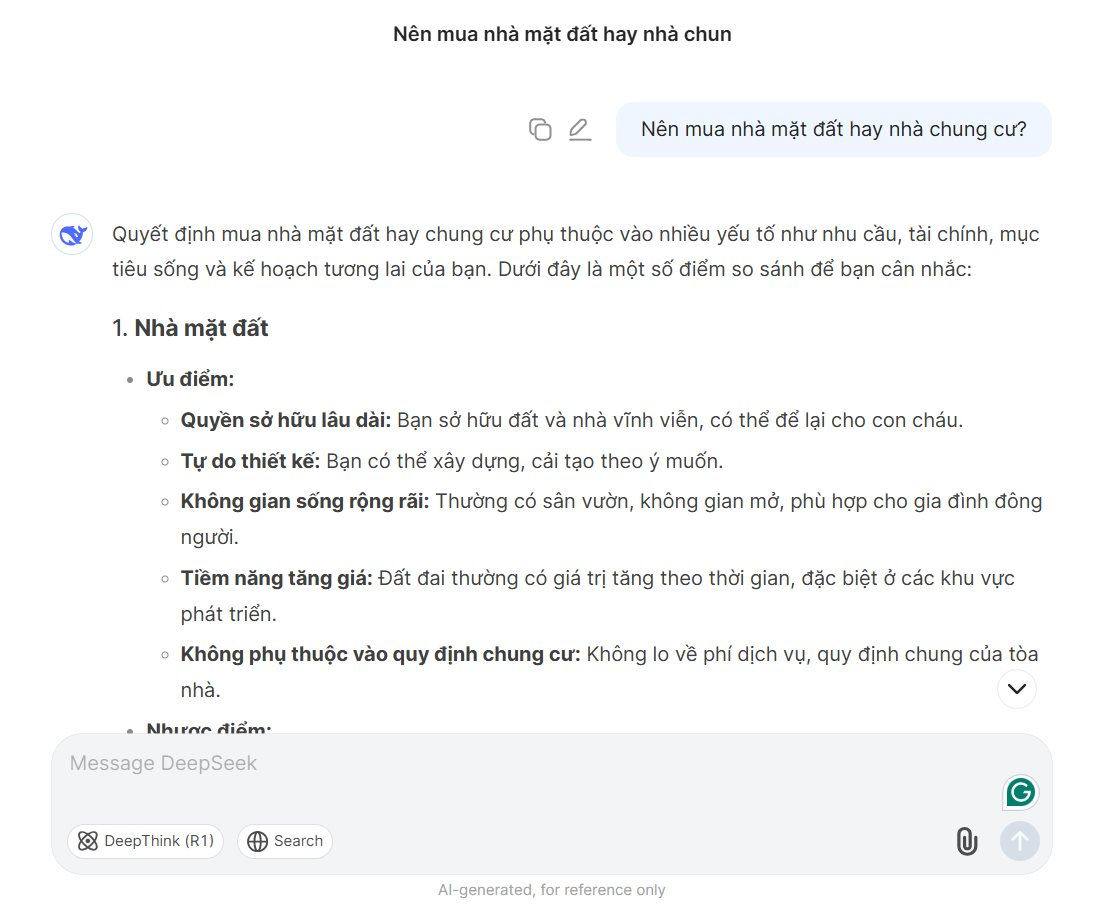Click the heading "1. Nhà mặt đất"
This screenshot has height=905, width=1103.
coord(191,328)
